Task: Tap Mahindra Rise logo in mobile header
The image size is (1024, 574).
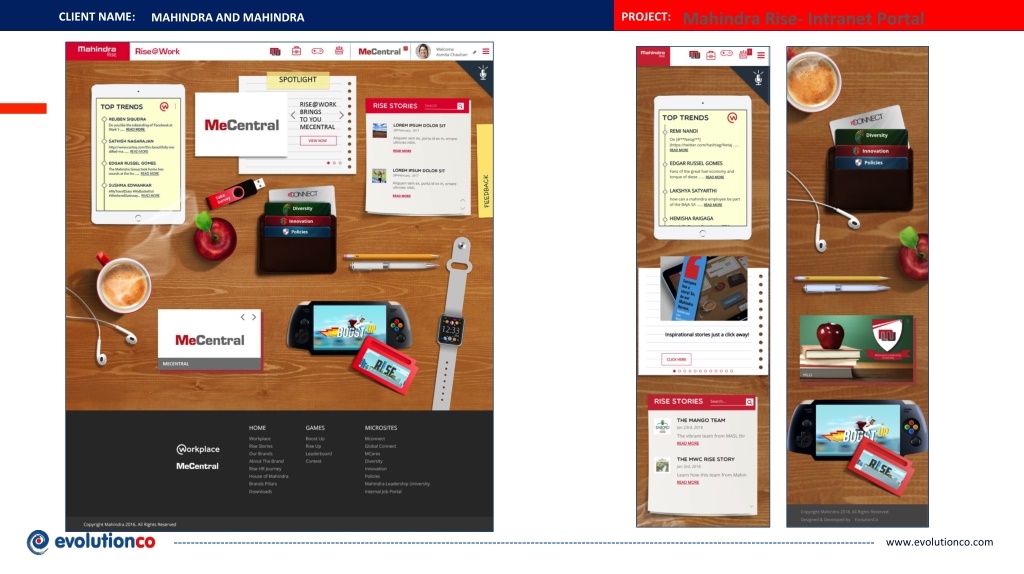Action: click(x=652, y=56)
